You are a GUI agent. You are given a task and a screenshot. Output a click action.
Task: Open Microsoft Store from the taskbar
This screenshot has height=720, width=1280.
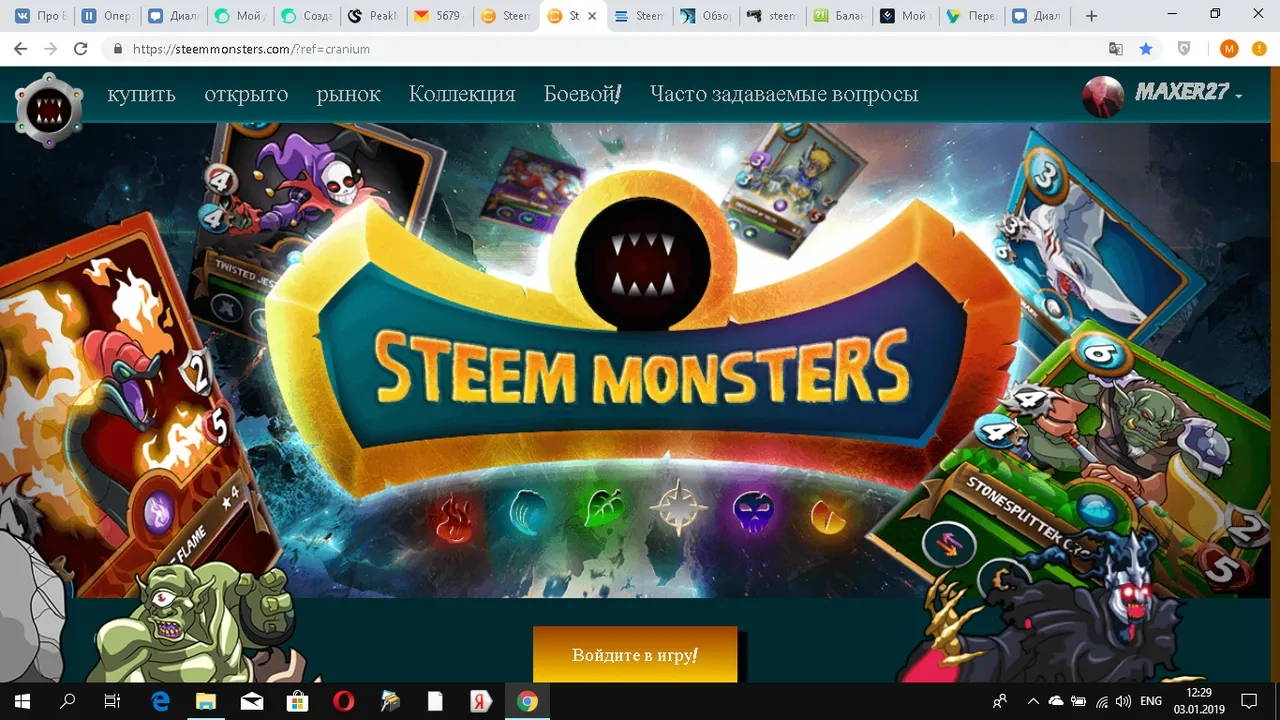(x=297, y=701)
